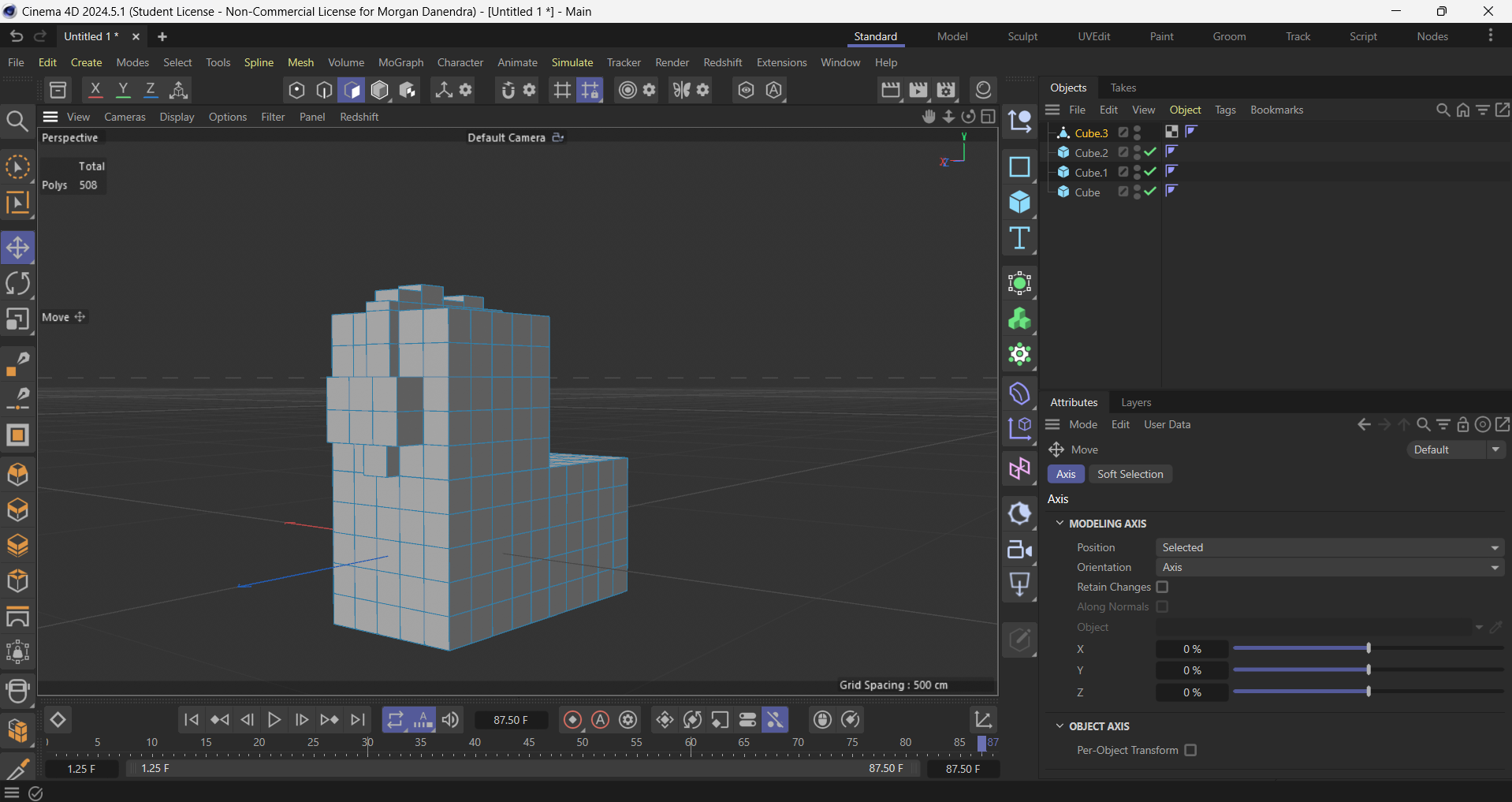Adjust the X axis percentage slider
Image resolution: width=1512 pixels, height=802 pixels.
pos(1368,648)
